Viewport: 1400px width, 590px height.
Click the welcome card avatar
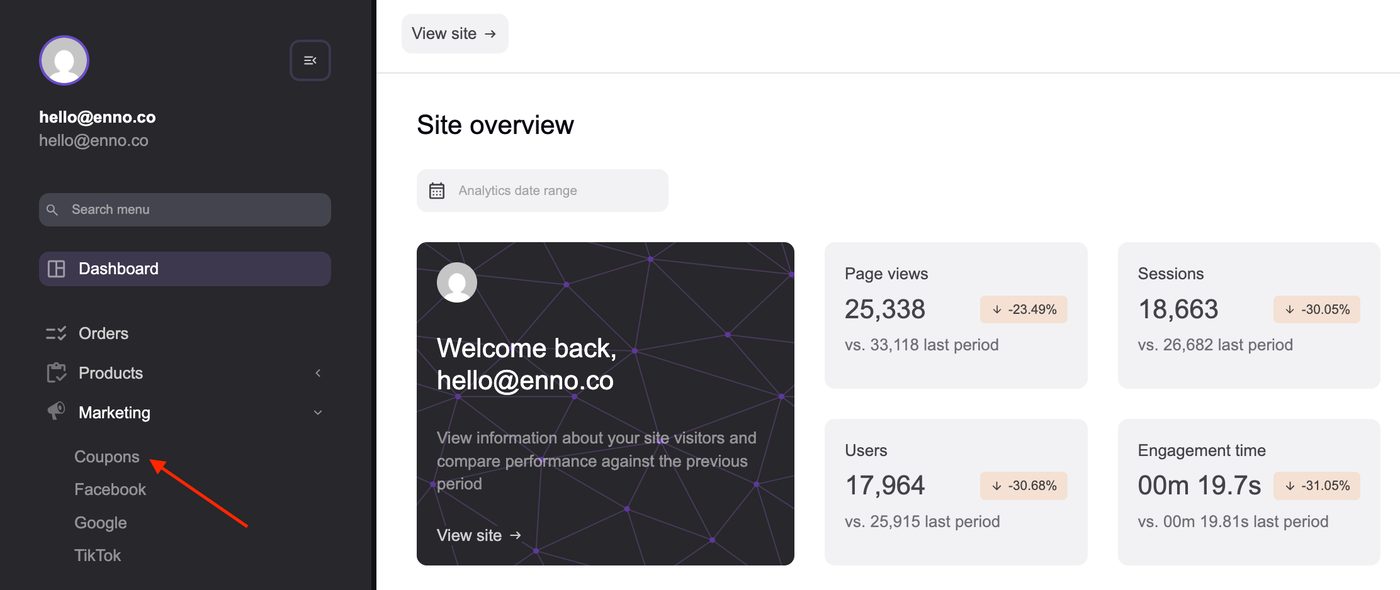tap(457, 283)
